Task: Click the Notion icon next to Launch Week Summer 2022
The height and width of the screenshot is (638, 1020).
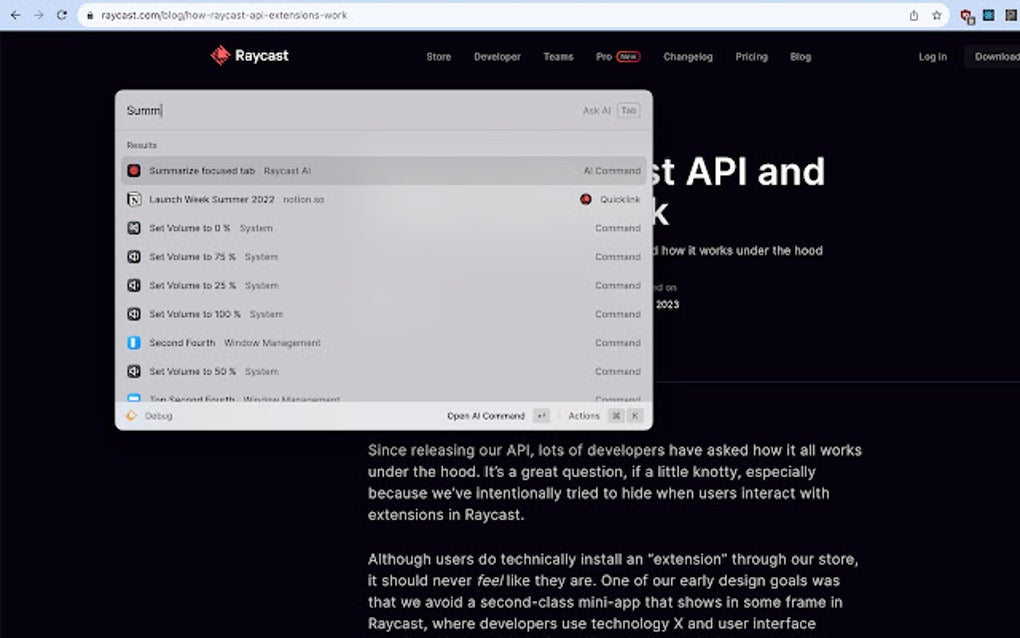Action: pos(134,199)
